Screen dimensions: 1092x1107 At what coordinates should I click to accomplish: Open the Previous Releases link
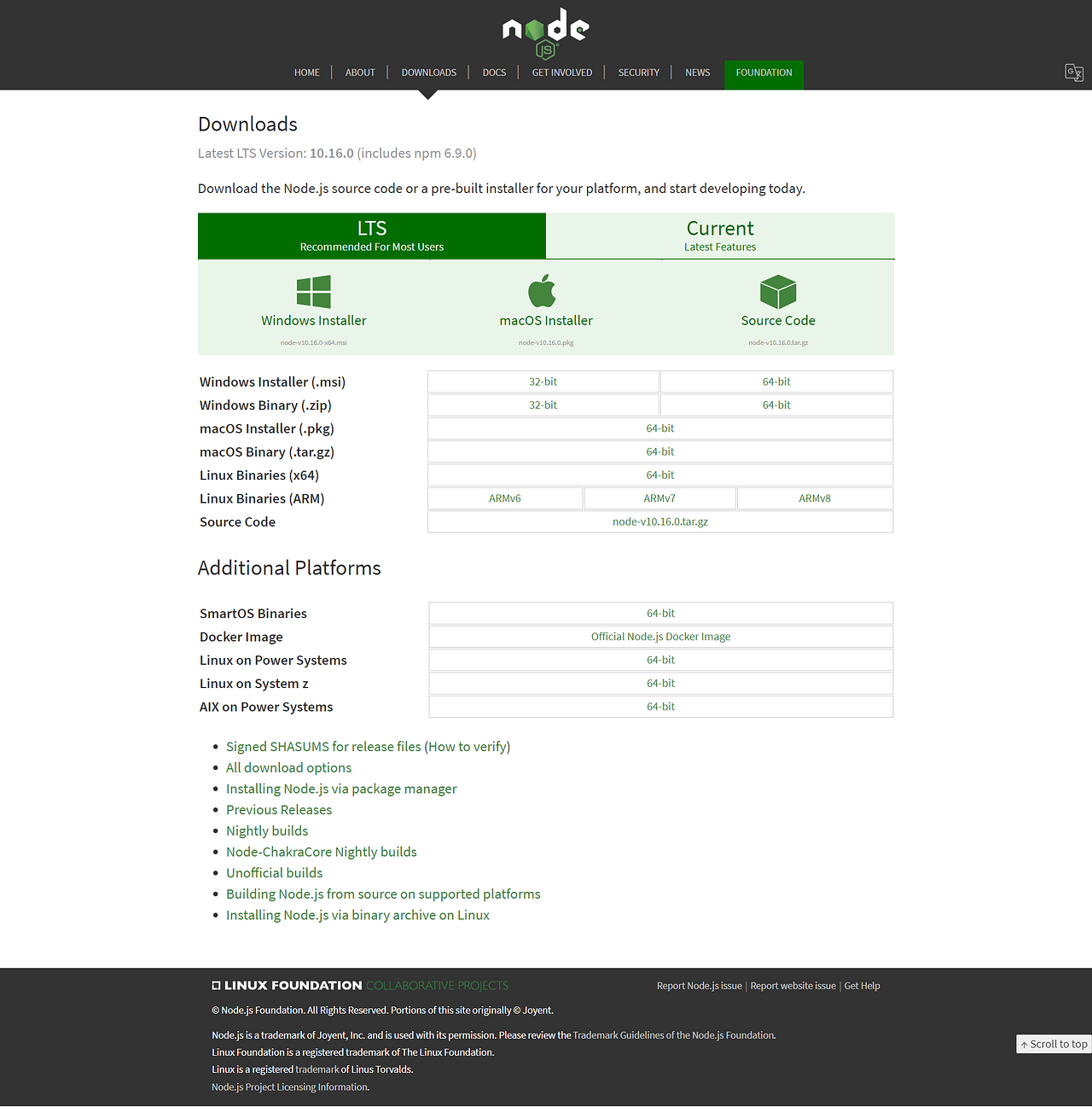(279, 809)
